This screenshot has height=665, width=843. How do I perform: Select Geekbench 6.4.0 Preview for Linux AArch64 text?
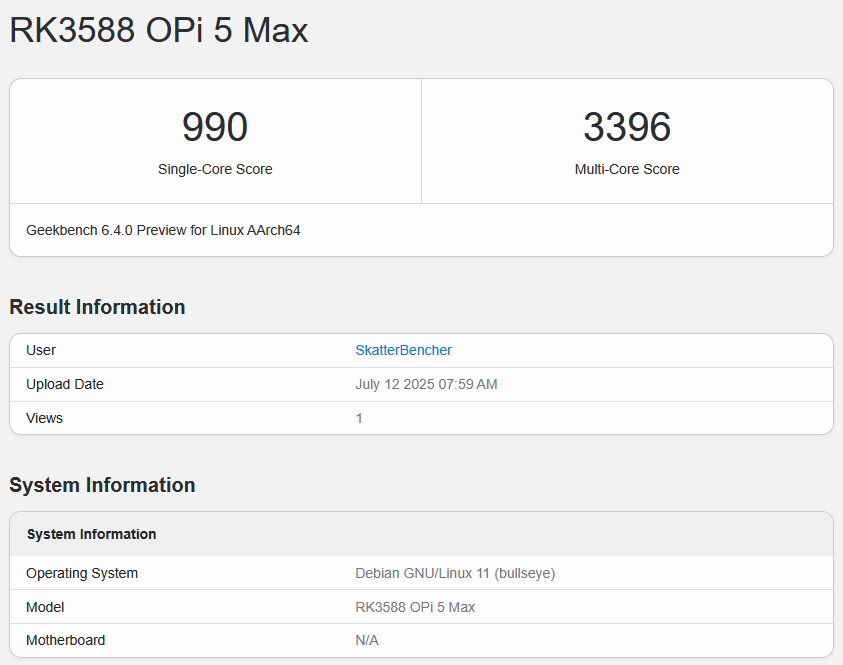[163, 230]
